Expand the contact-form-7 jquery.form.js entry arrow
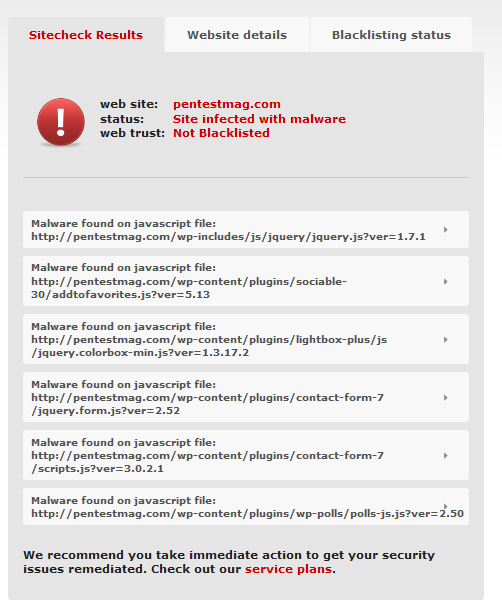This screenshot has width=502, height=605. [x=446, y=397]
